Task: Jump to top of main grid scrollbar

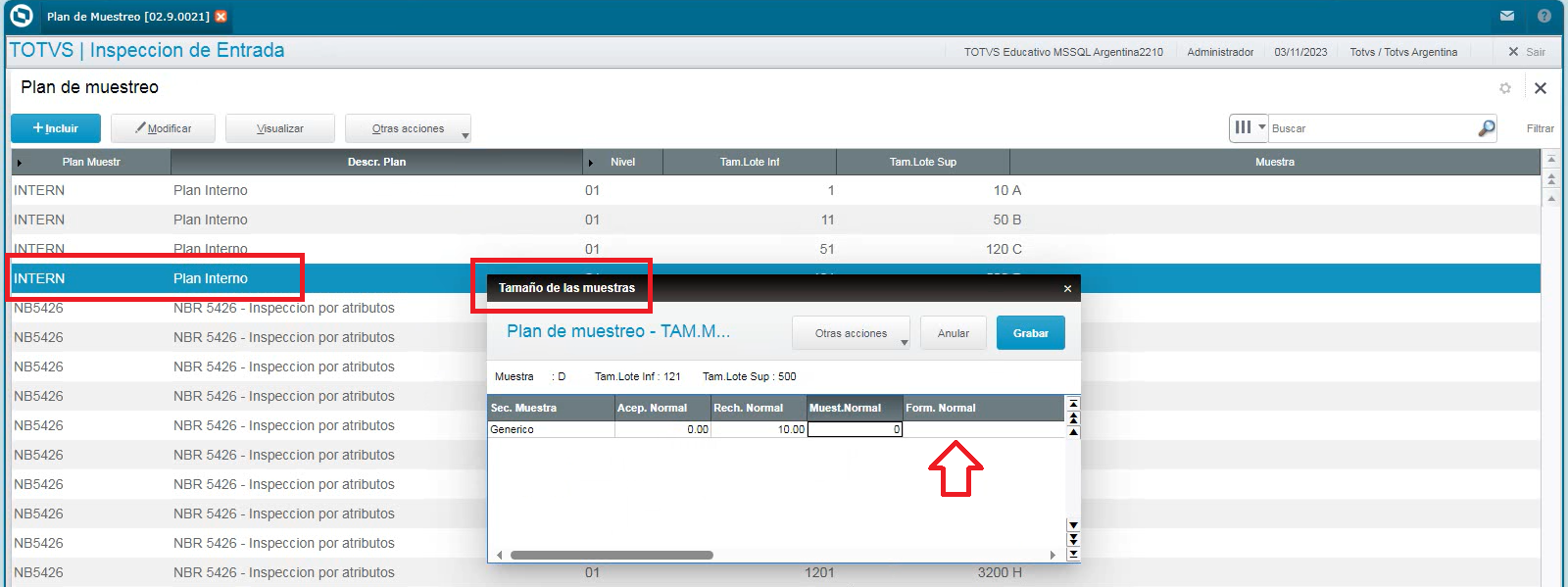Action: (1551, 160)
